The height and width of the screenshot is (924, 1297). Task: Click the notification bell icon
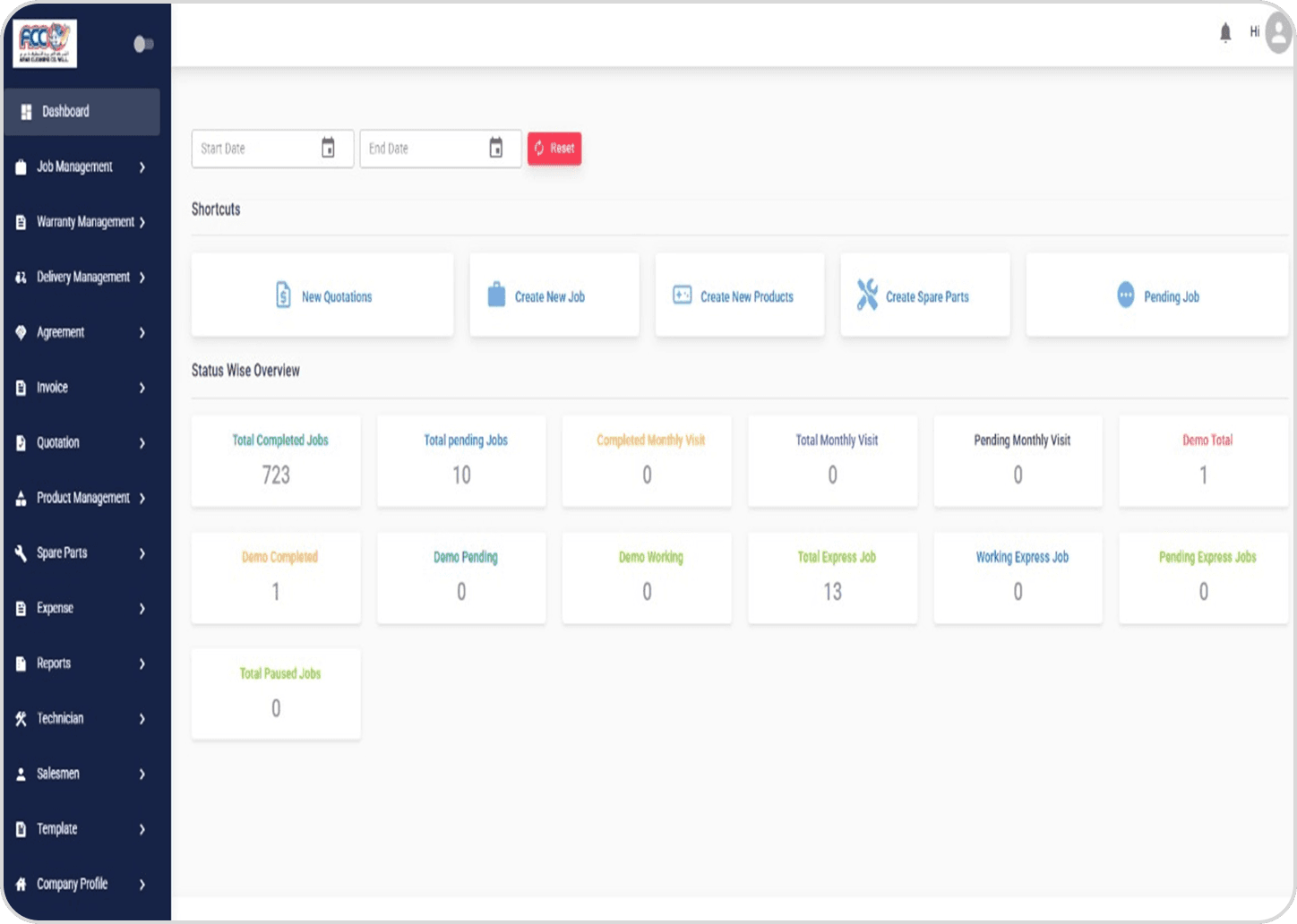(1225, 34)
